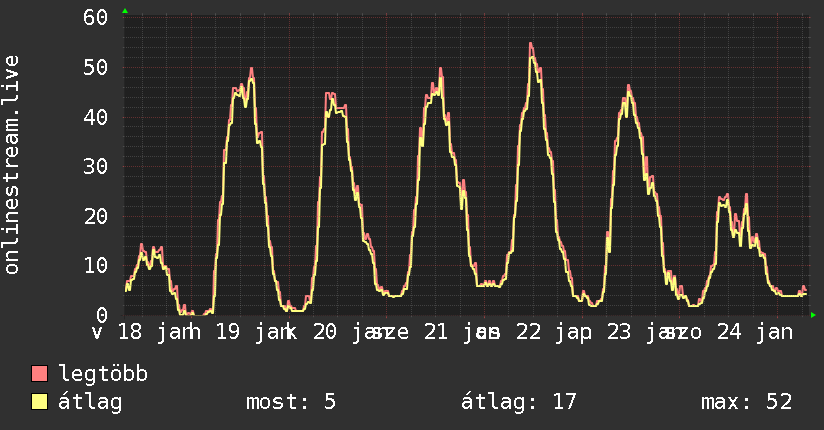Select the legtöbb legend label
The image size is (824, 430).
pos(103,374)
